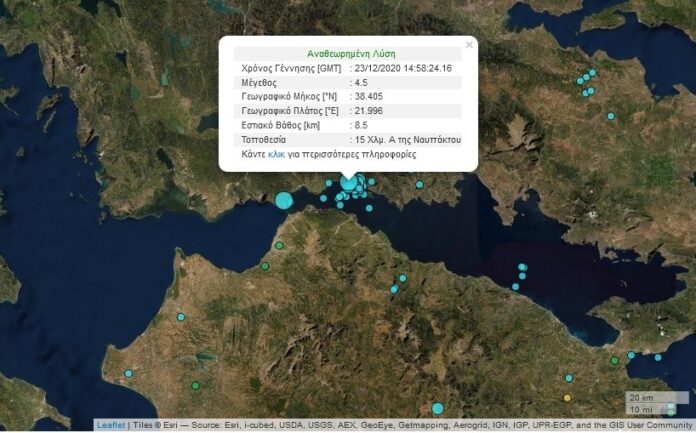Select the lone cyan marker east of the epicenter cluster
The height and width of the screenshot is (433, 696).
[420, 186]
